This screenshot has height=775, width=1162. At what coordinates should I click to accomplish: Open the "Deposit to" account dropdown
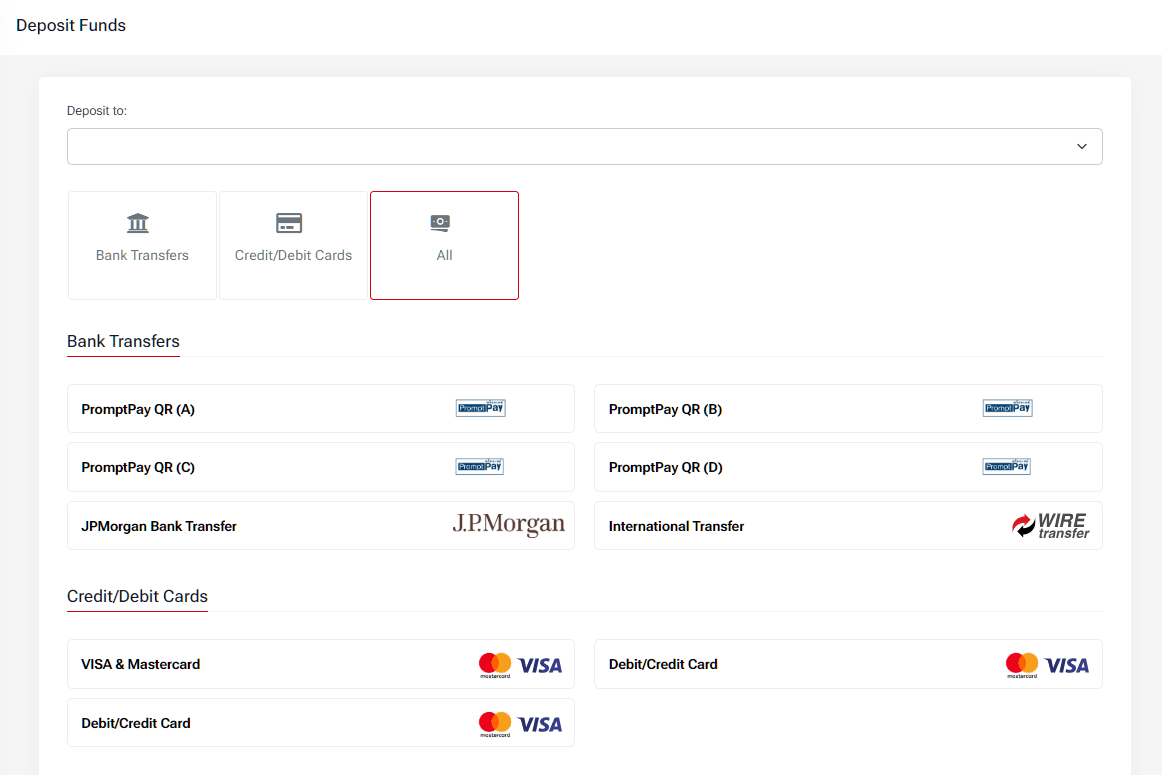(585, 147)
